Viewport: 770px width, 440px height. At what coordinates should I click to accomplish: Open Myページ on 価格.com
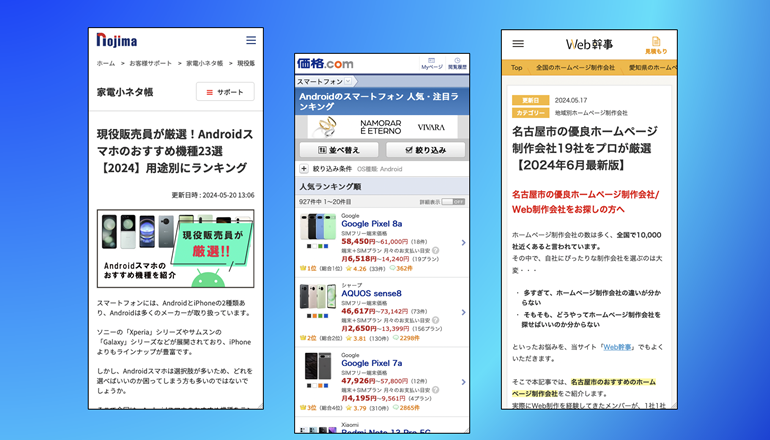[432, 64]
